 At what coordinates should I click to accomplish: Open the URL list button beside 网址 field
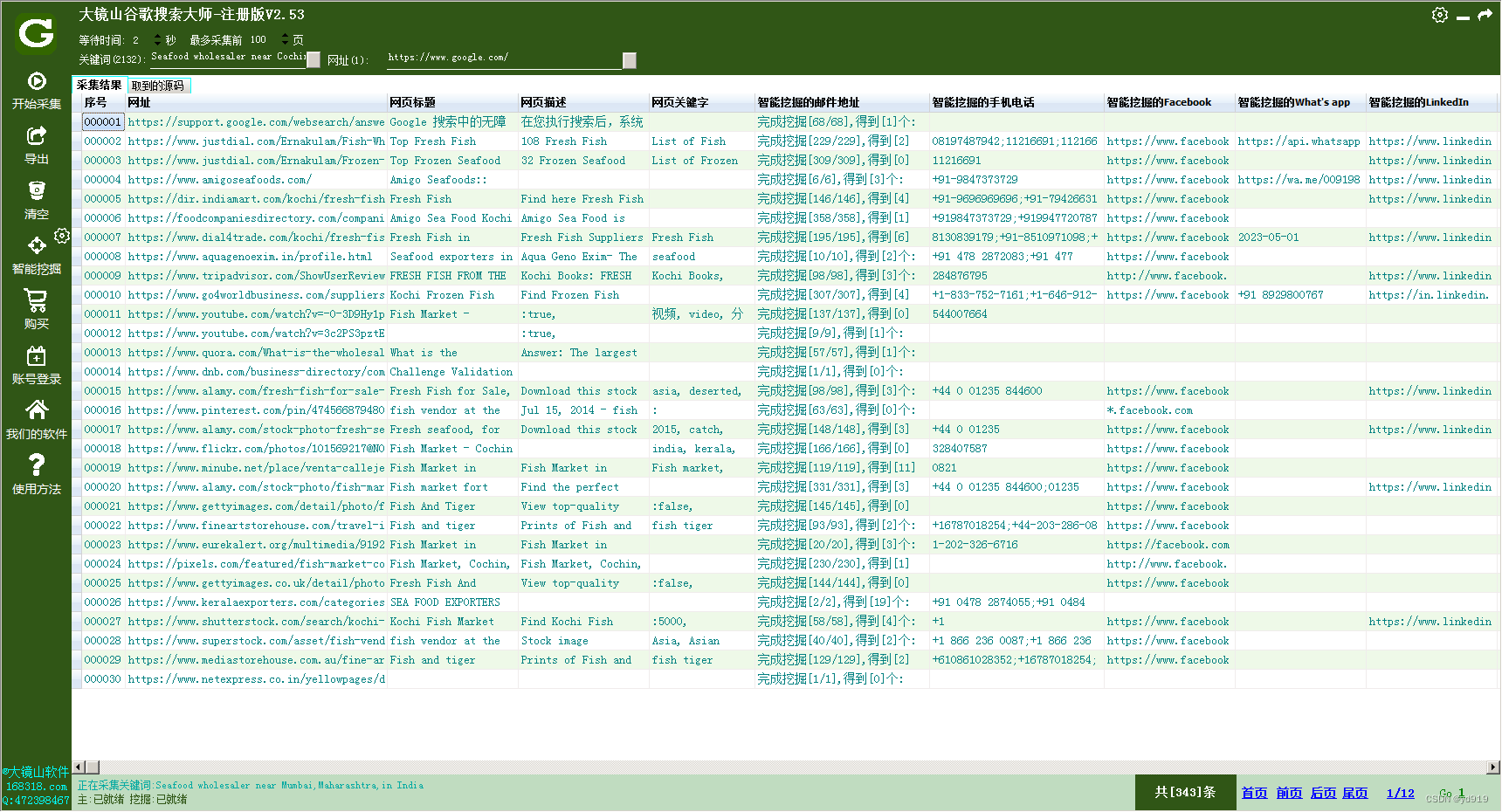tap(629, 59)
